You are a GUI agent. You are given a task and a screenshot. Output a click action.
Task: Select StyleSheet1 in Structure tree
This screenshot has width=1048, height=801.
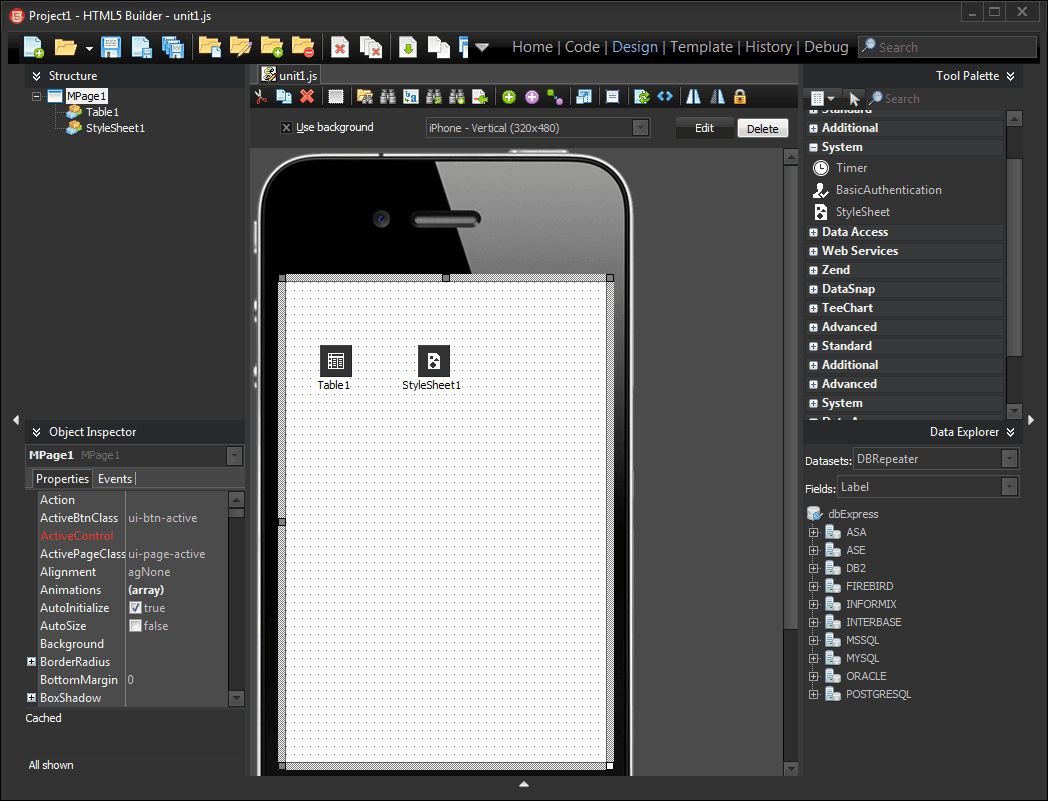pyautogui.click(x=114, y=128)
